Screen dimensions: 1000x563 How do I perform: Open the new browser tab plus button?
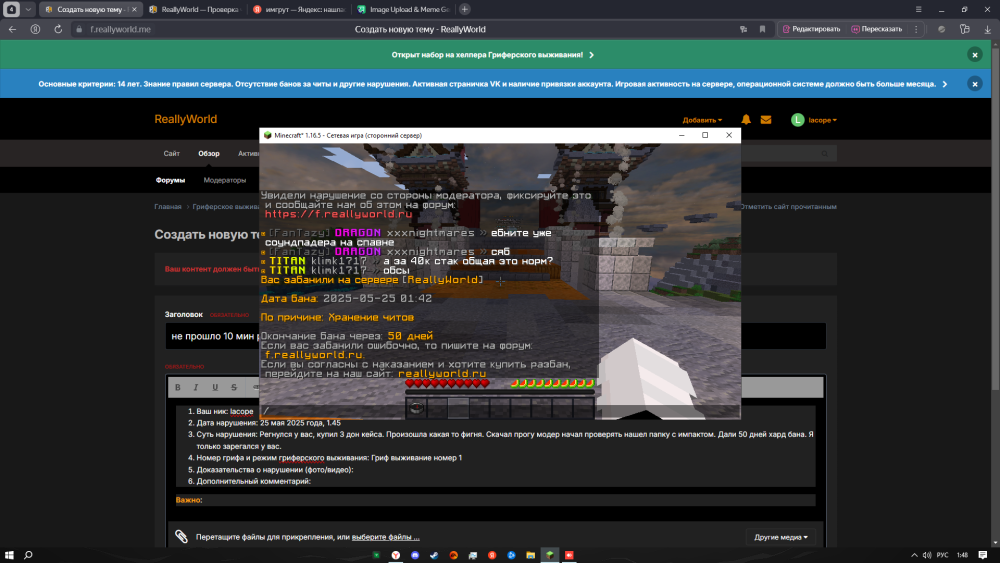click(465, 10)
